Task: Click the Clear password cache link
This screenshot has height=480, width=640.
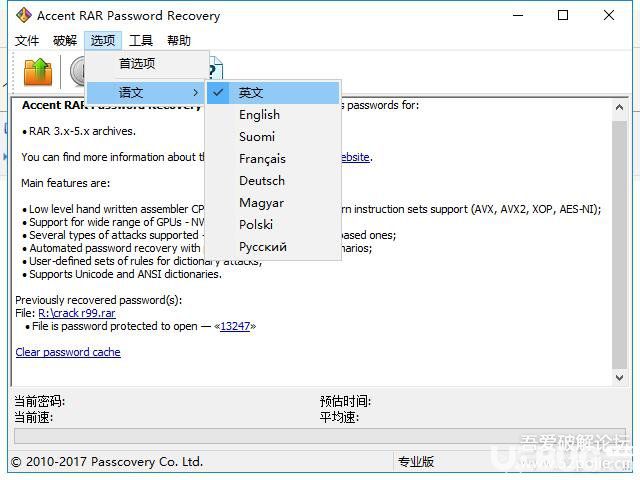Action: pyautogui.click(x=68, y=352)
